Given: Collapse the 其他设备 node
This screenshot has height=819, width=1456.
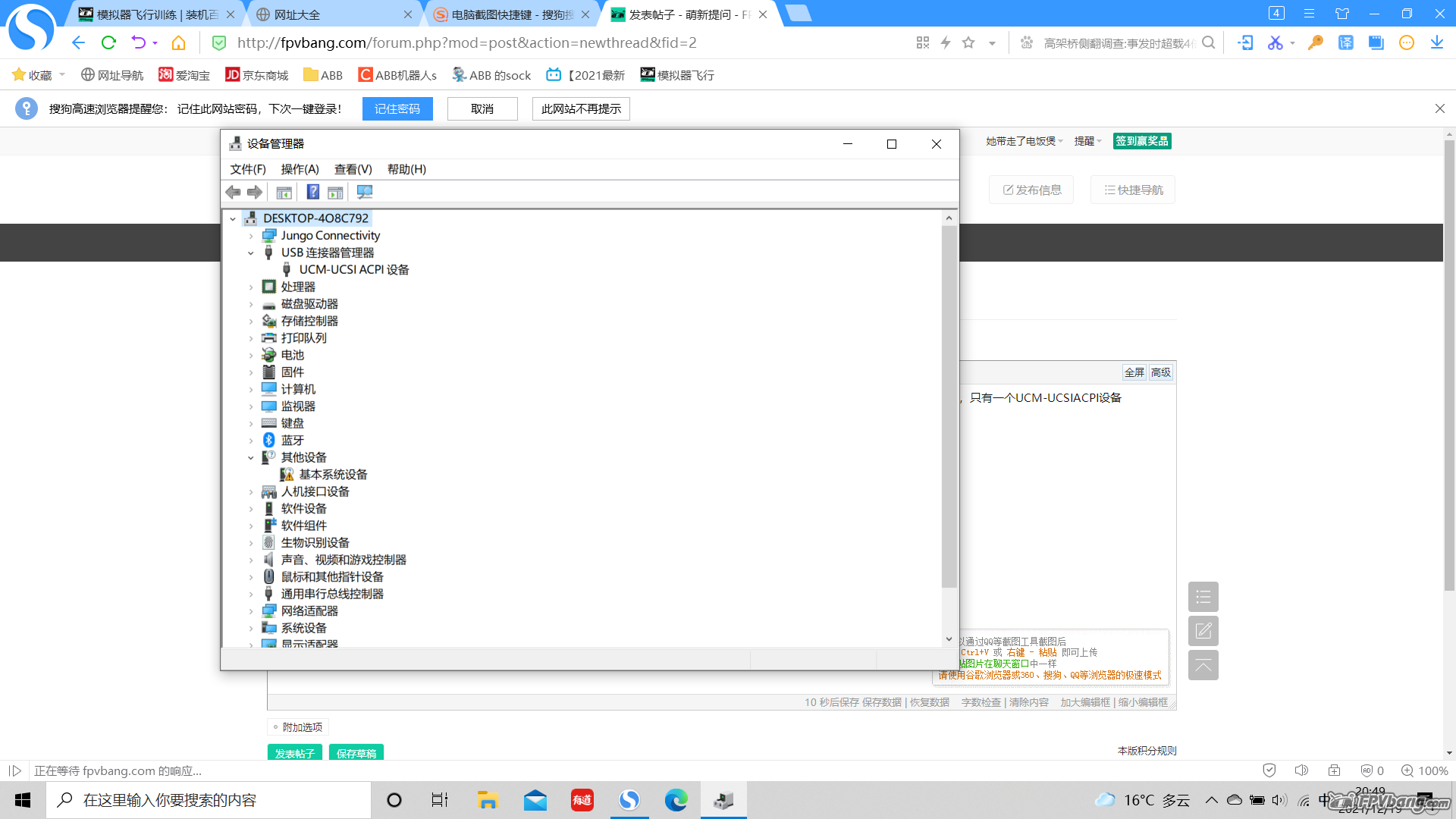Looking at the screenshot, I should click(x=251, y=457).
